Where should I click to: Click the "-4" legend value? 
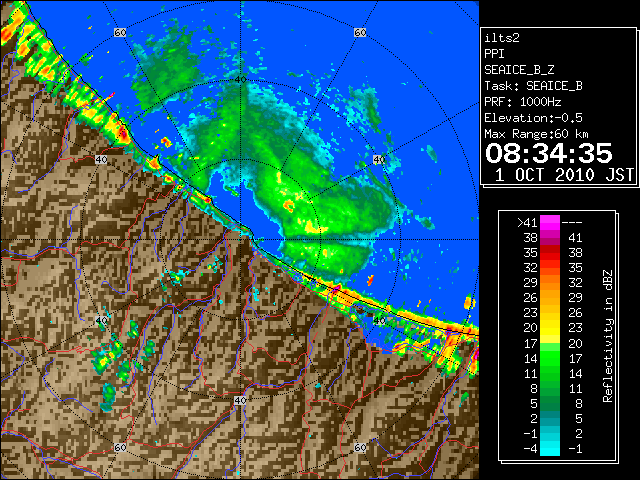[530, 449]
